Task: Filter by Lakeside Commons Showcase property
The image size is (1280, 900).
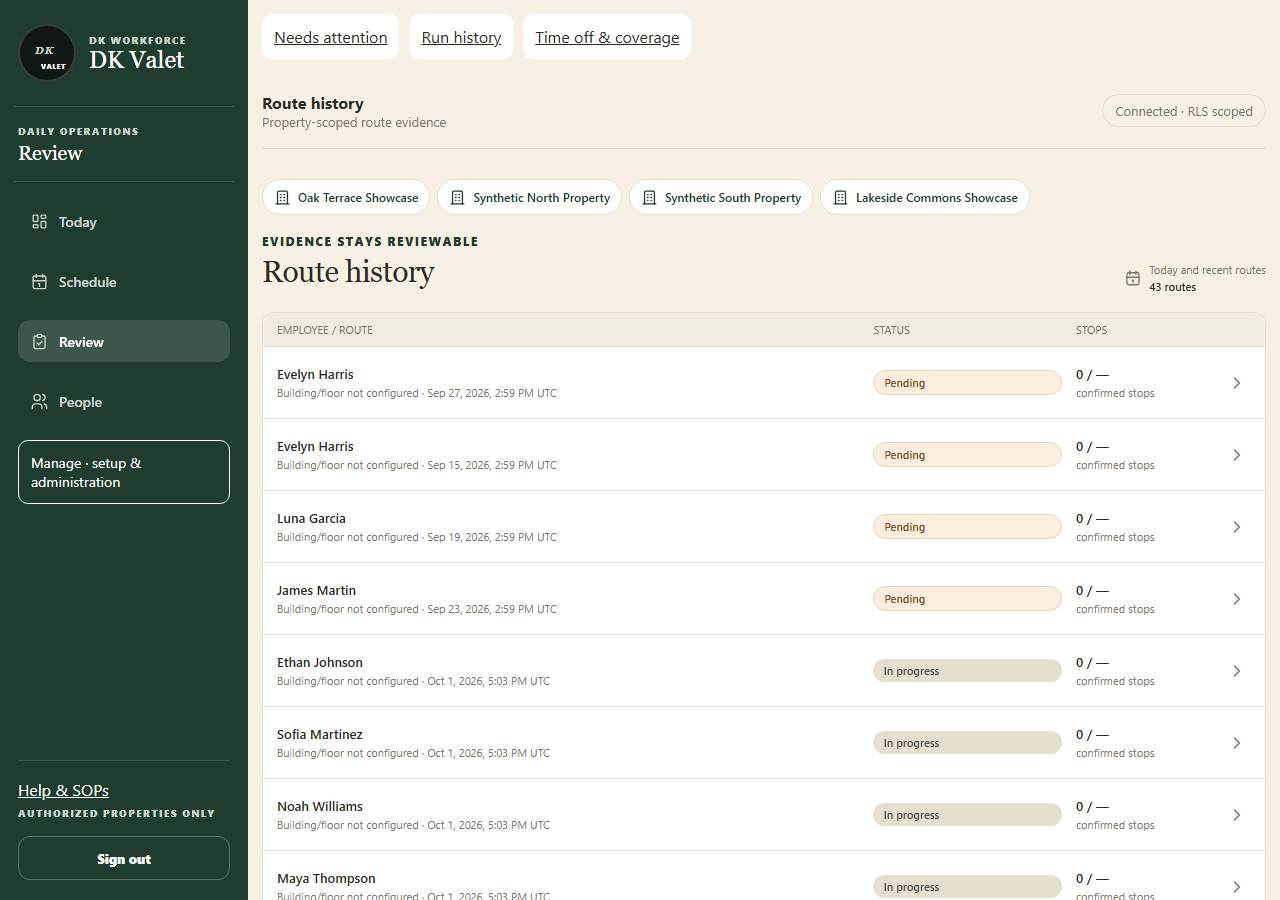Action: 925,197
